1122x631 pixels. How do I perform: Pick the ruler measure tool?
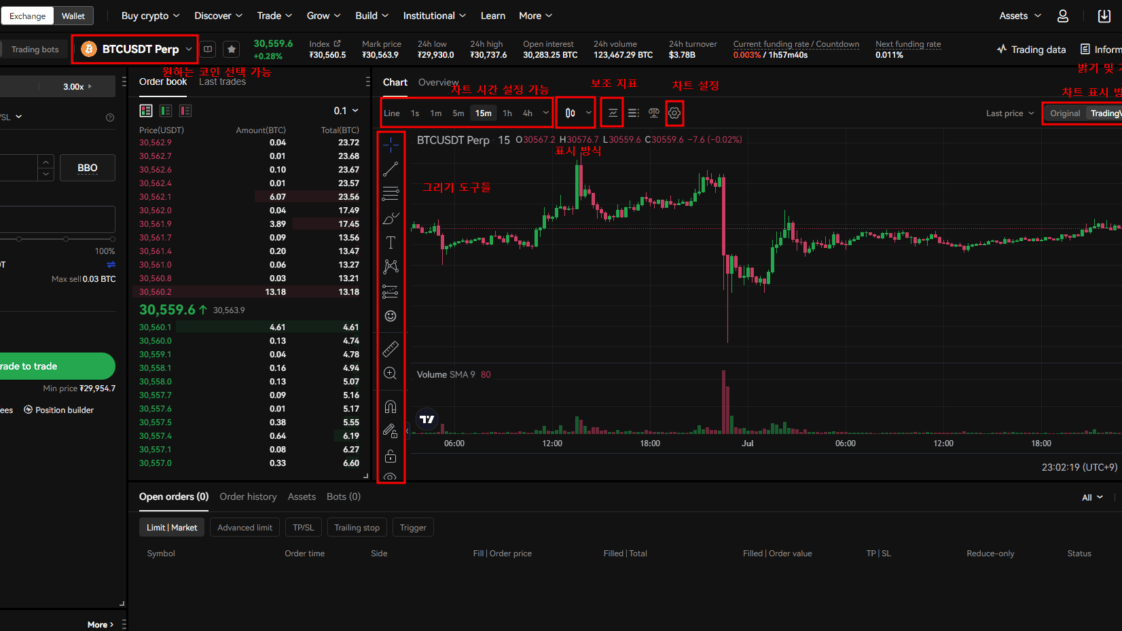(x=391, y=348)
